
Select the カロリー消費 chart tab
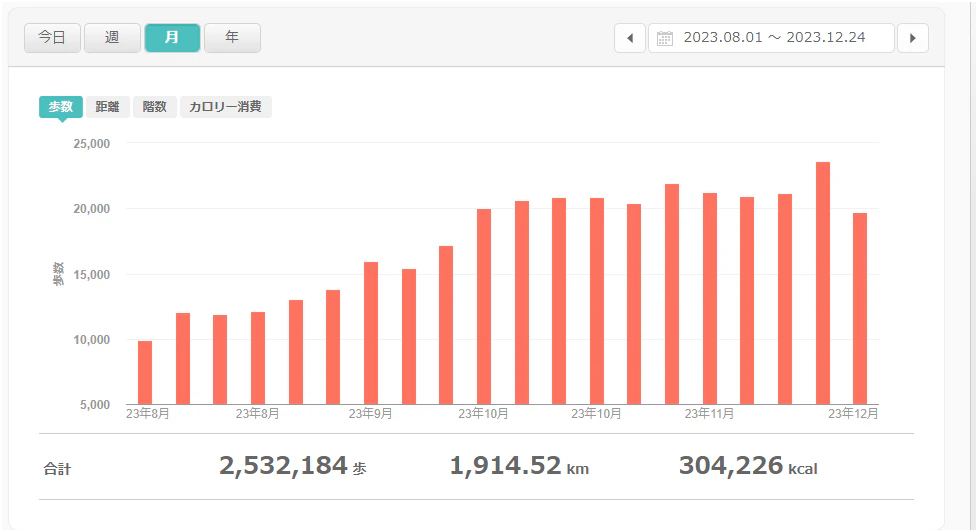226,107
